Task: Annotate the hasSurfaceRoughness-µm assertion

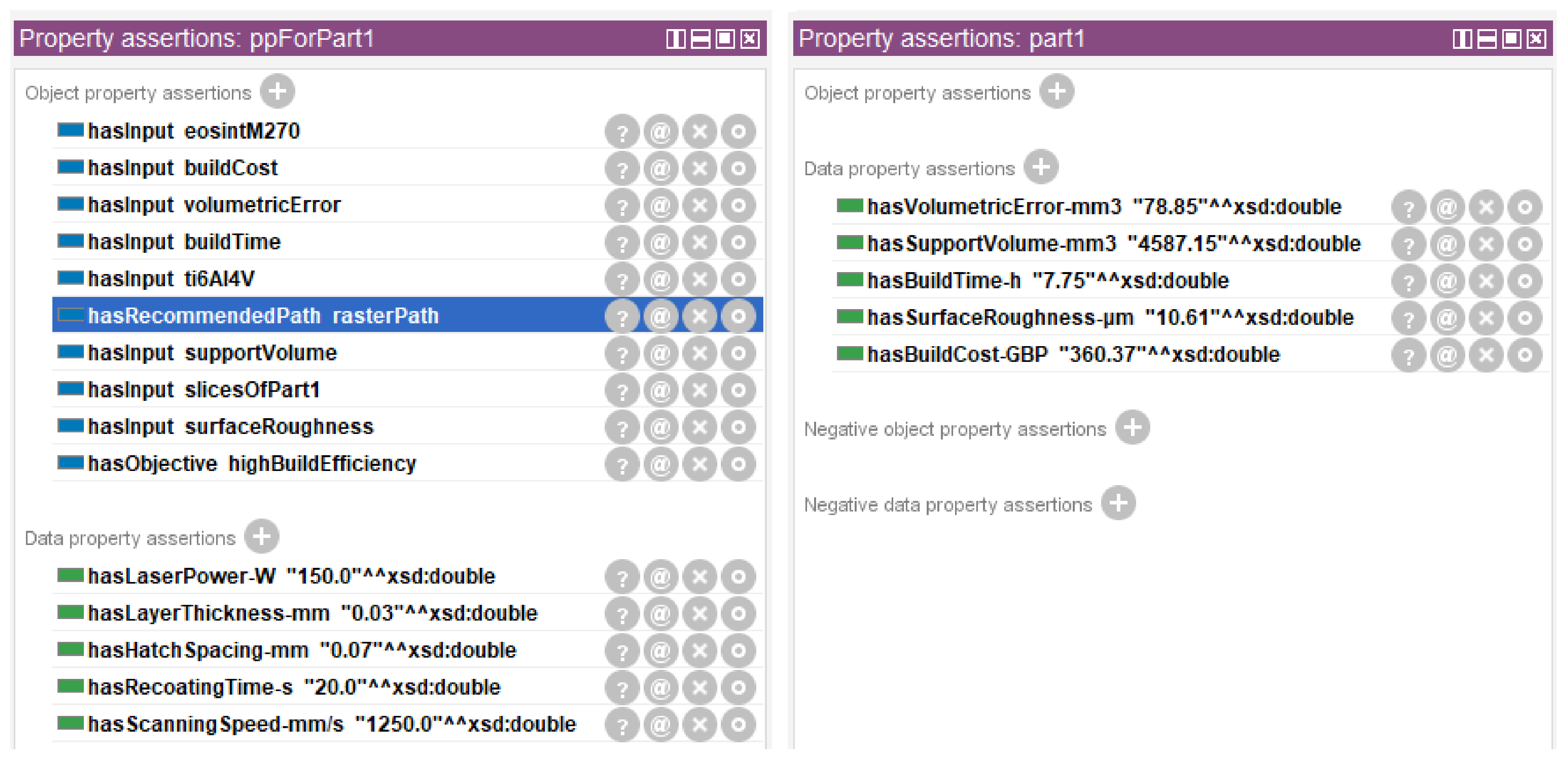Action: click(1447, 318)
